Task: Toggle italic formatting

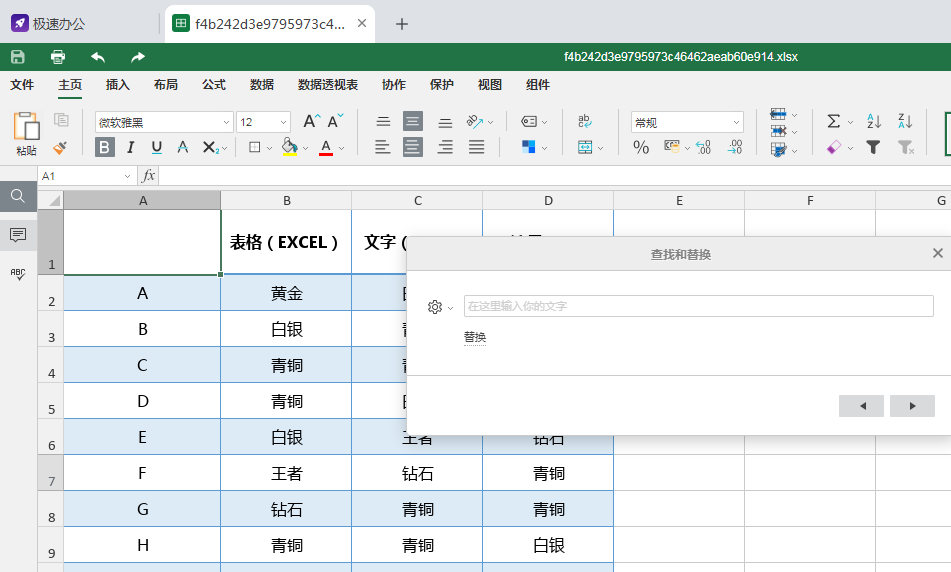Action: point(130,147)
